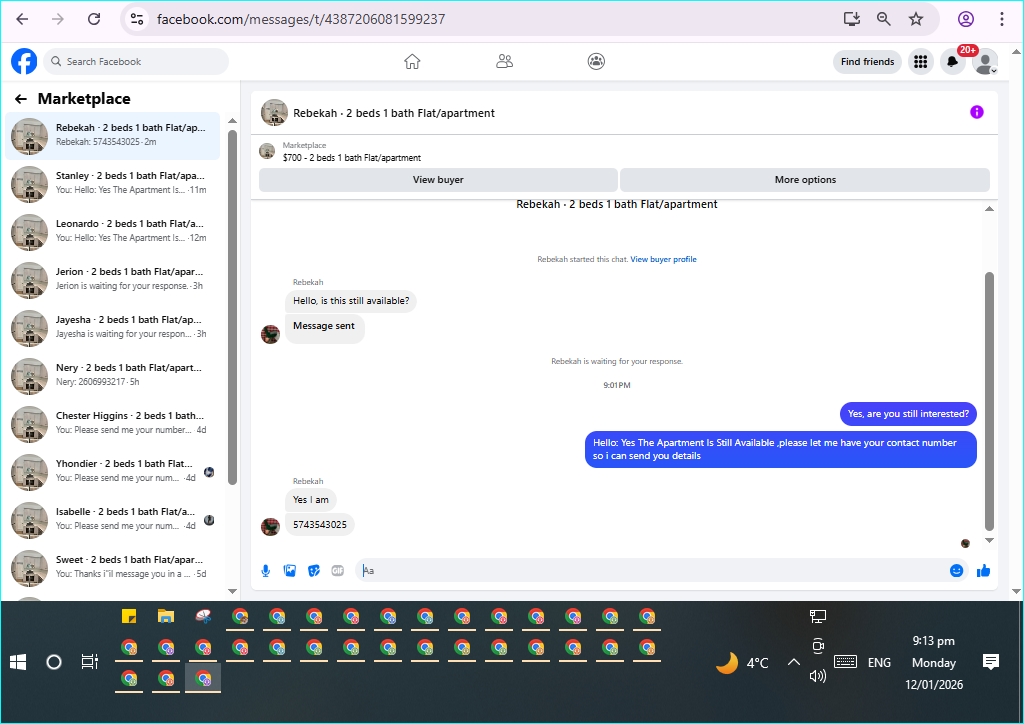Viewport: 1024px width, 724px height.
Task: Open the Windows Start menu
Action: pos(18,663)
